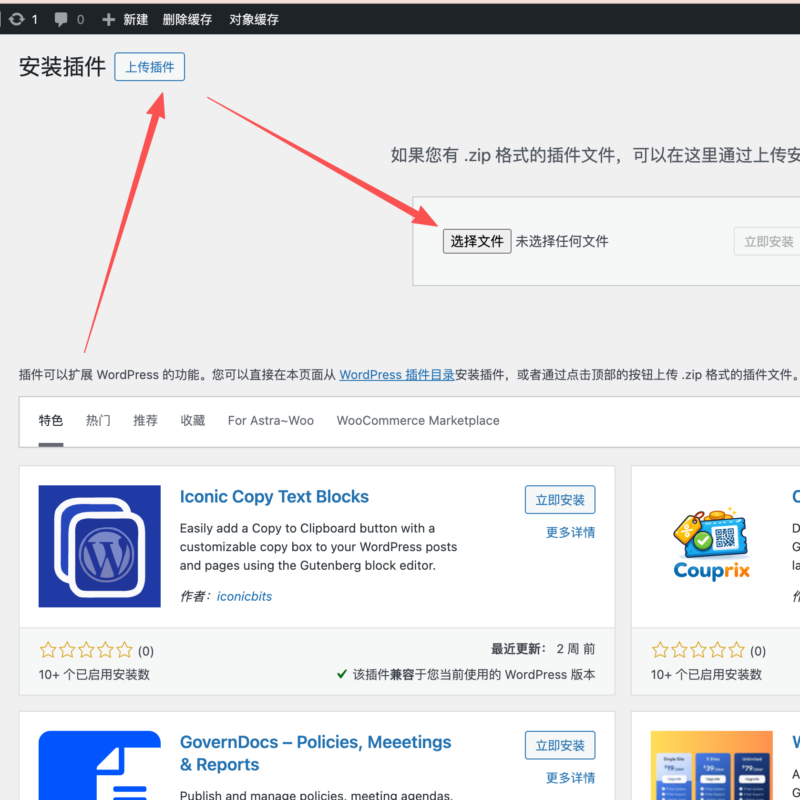Click the star rating of Iconic Copy Text Blocks
This screenshot has height=800, width=800.
tap(86, 650)
